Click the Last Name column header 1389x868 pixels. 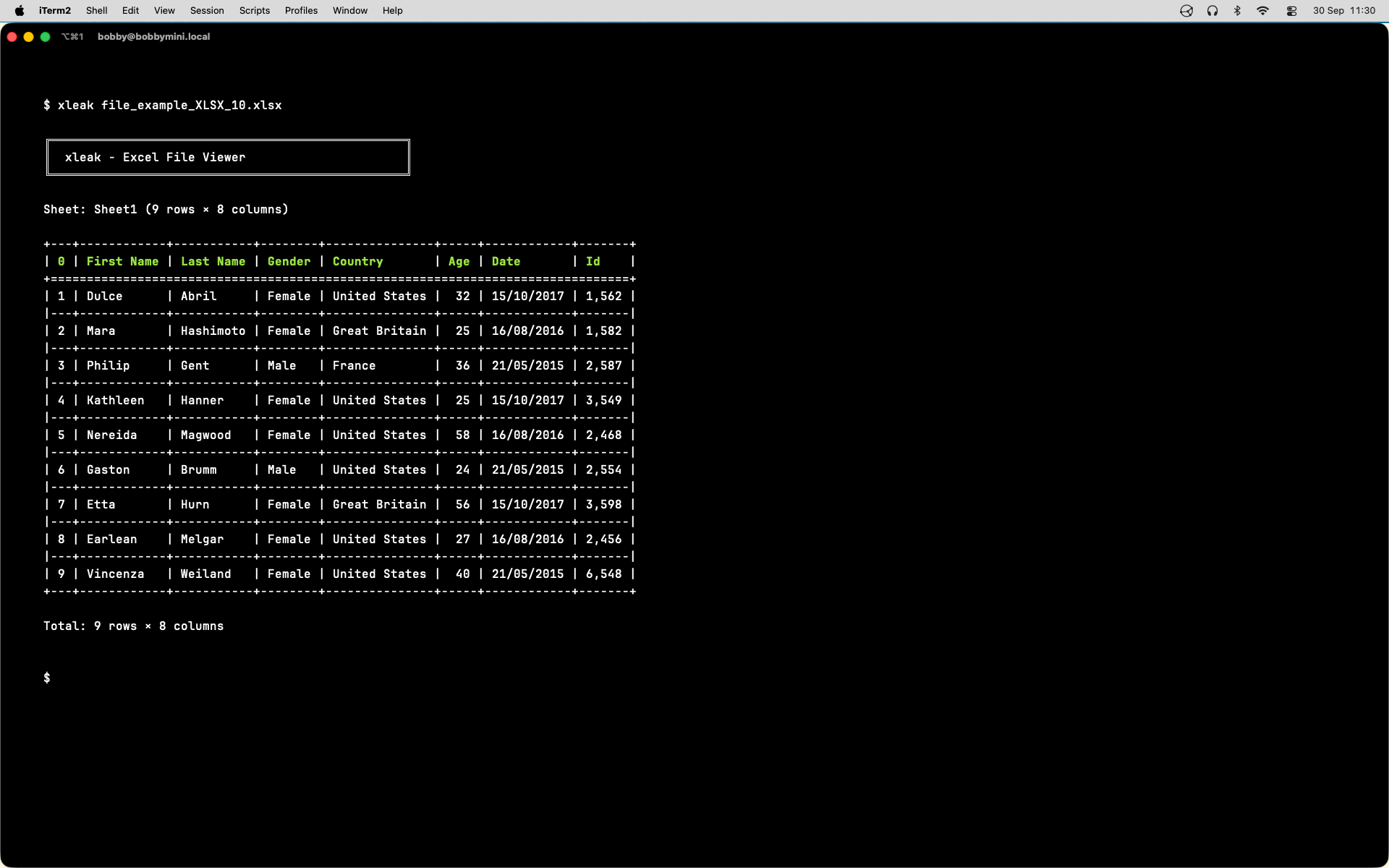click(x=213, y=262)
